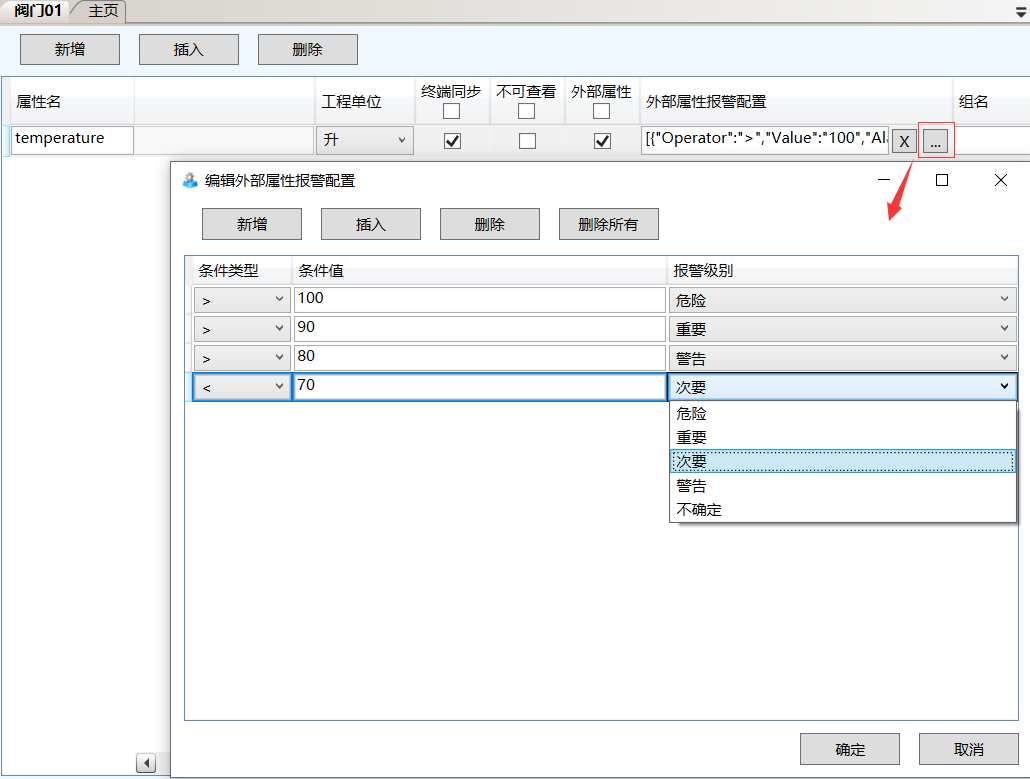The height and width of the screenshot is (779, 1030).
Task: Click the X clear button for alarm config
Action: (904, 141)
